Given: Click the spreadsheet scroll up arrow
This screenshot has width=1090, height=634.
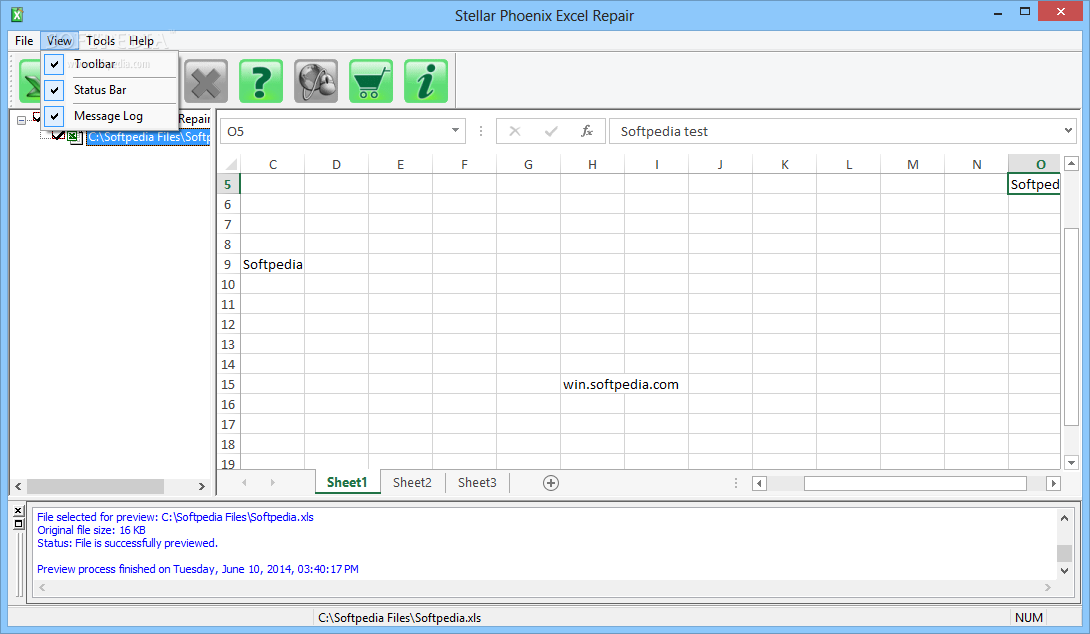Looking at the screenshot, I should 1071,164.
